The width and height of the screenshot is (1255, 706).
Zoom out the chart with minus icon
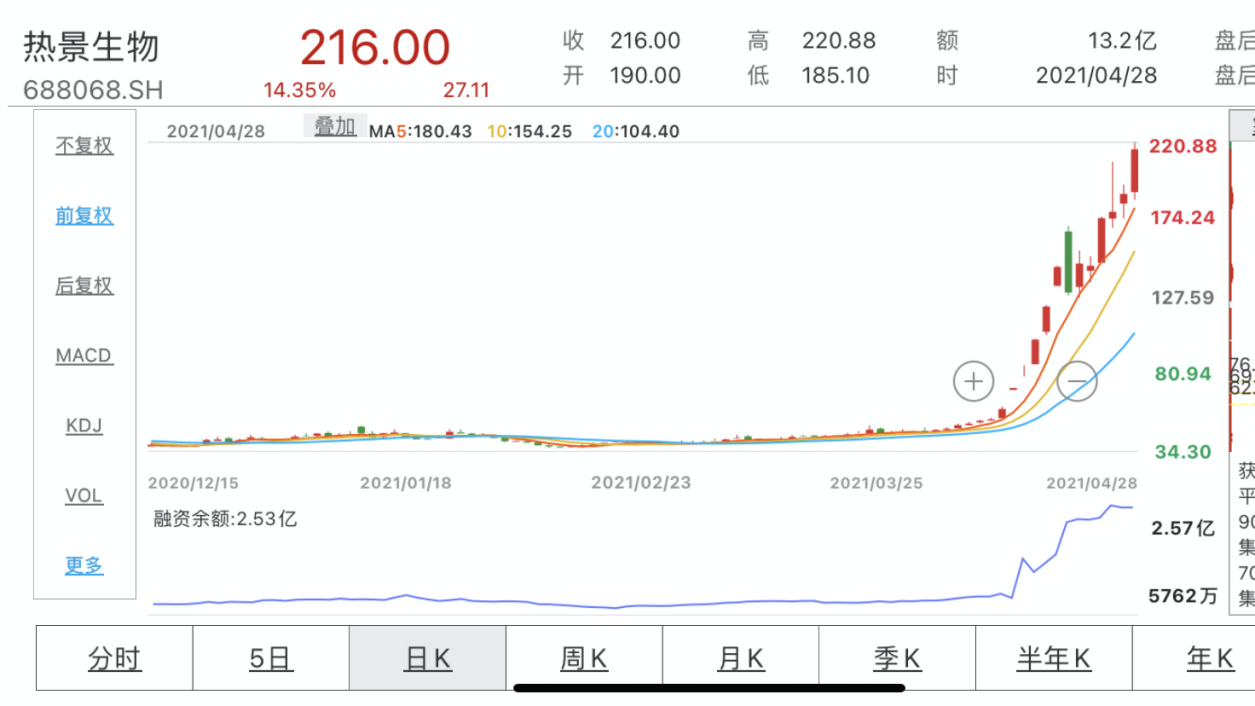tap(1077, 381)
